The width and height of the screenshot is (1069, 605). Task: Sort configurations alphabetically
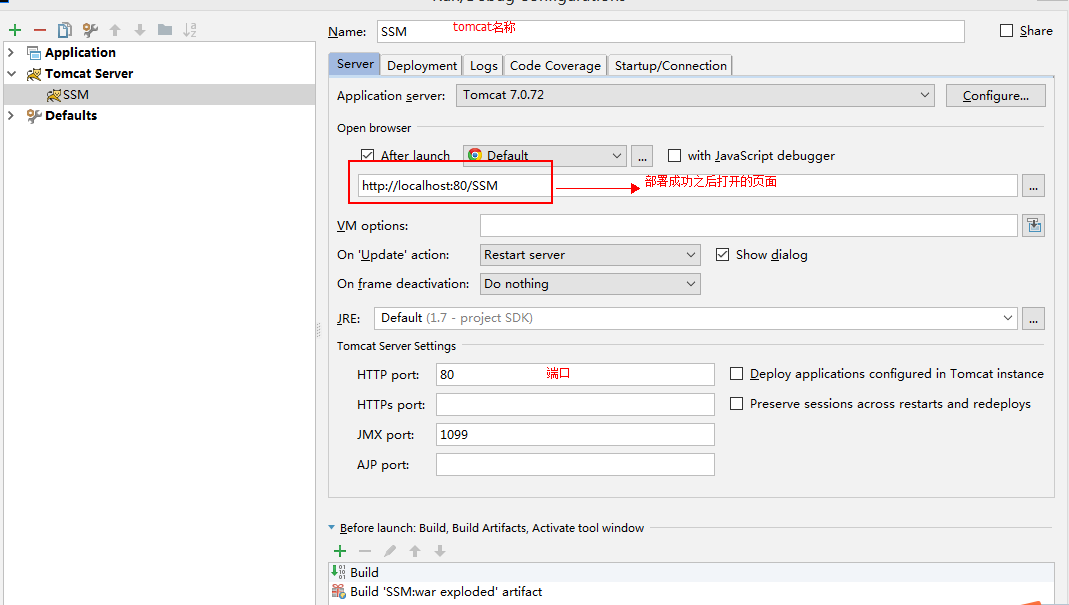tap(190, 30)
